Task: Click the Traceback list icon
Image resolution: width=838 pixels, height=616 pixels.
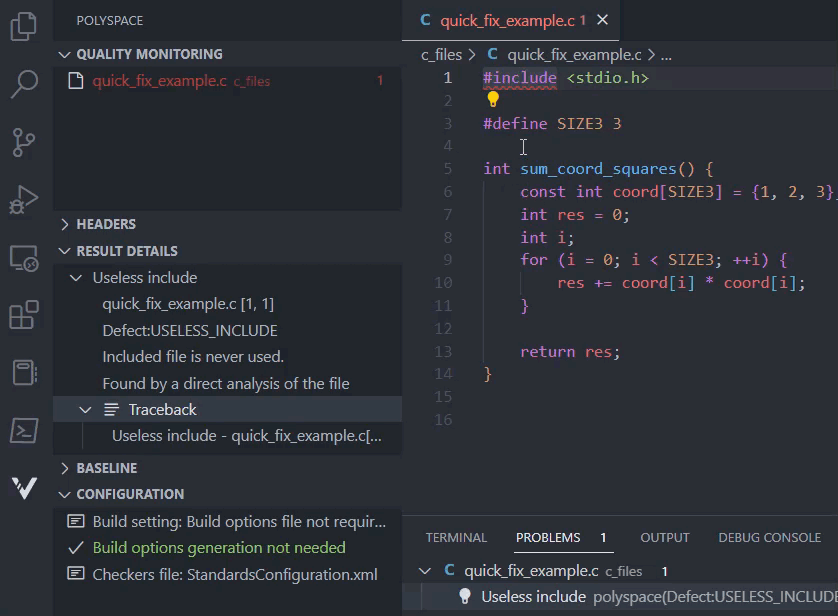Action: pyautogui.click(x=111, y=410)
